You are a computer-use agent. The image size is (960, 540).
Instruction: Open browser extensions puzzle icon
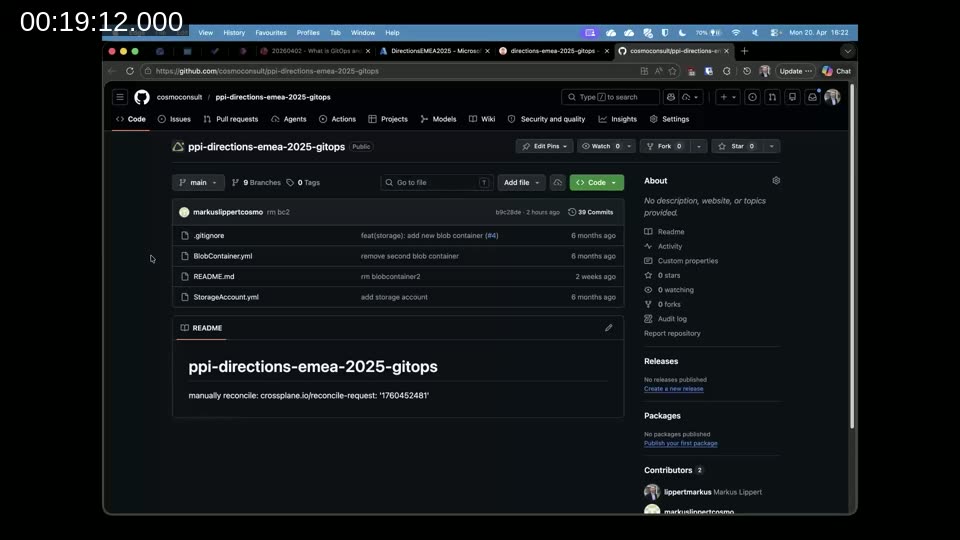726,71
